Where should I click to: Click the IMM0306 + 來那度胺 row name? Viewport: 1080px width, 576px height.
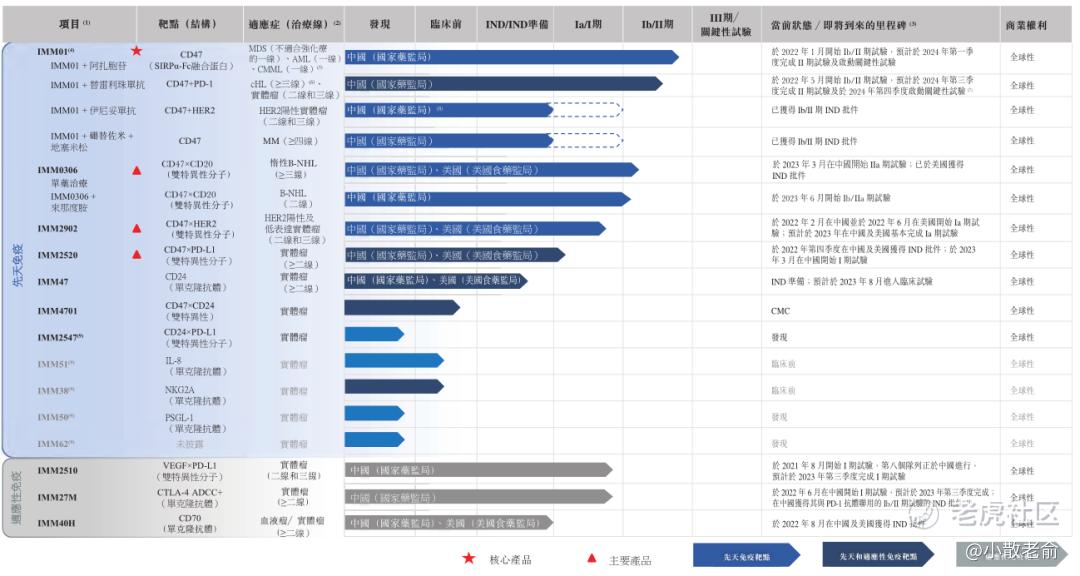click(x=73, y=202)
